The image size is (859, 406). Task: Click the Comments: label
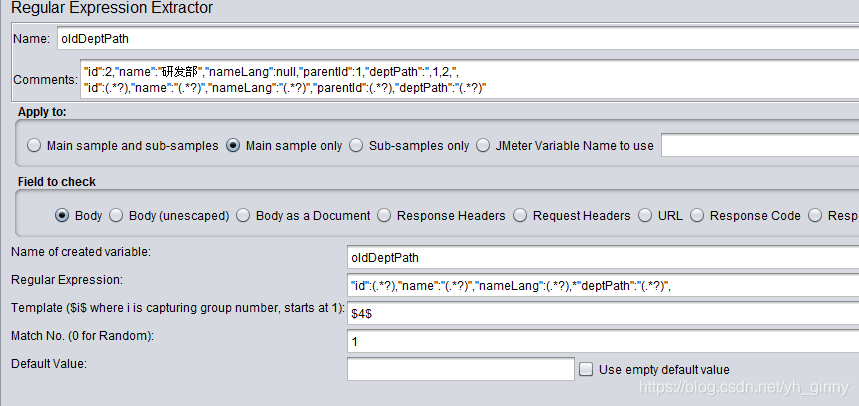(x=45, y=80)
